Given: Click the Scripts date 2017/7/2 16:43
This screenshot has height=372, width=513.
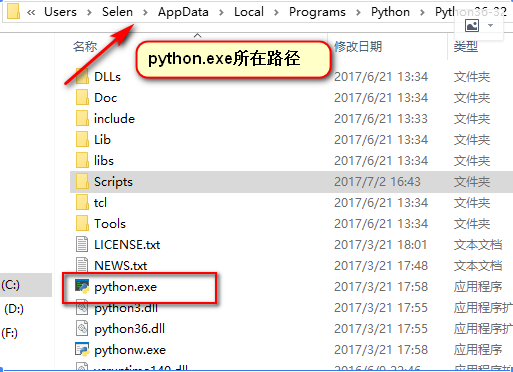Looking at the screenshot, I should click(377, 182).
